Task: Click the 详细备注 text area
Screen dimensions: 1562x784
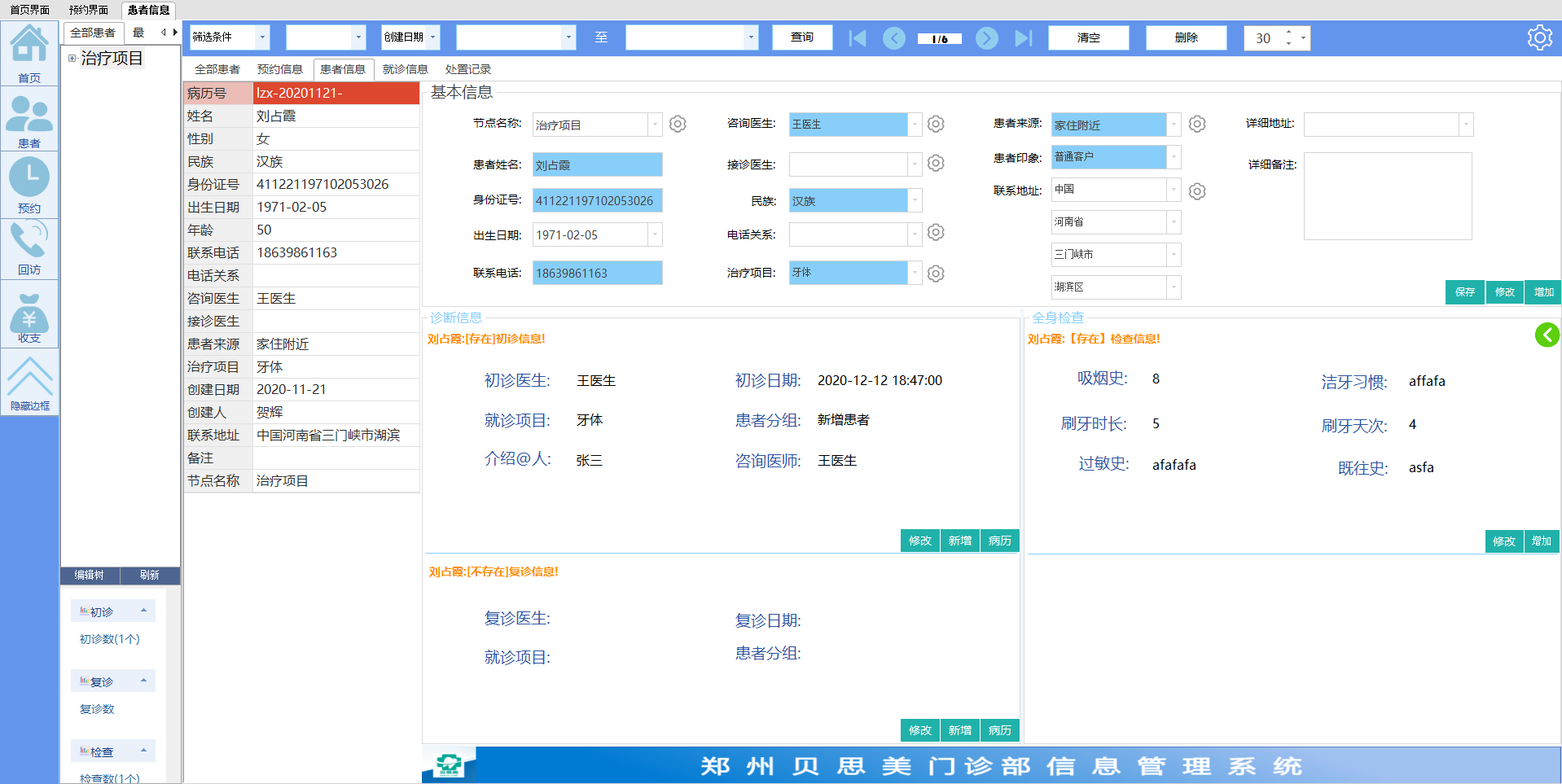Action: [x=1387, y=196]
